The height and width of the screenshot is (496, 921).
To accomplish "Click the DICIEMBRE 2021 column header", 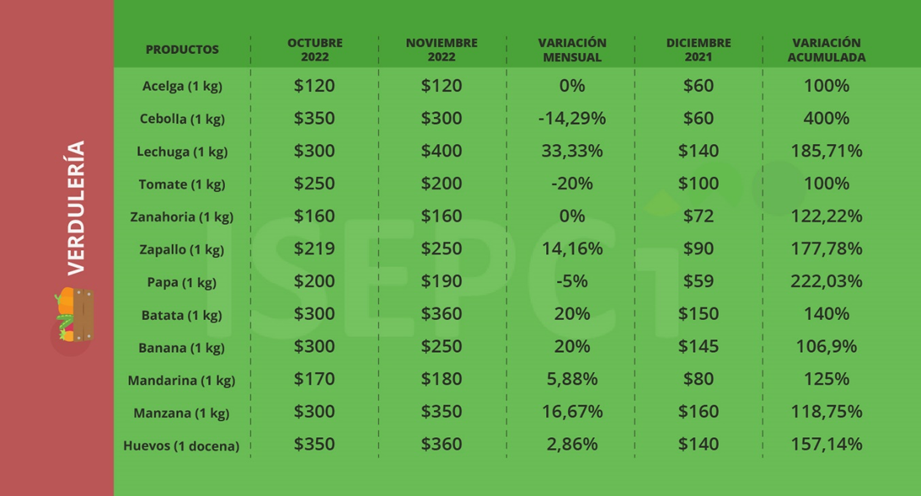I will [698, 50].
